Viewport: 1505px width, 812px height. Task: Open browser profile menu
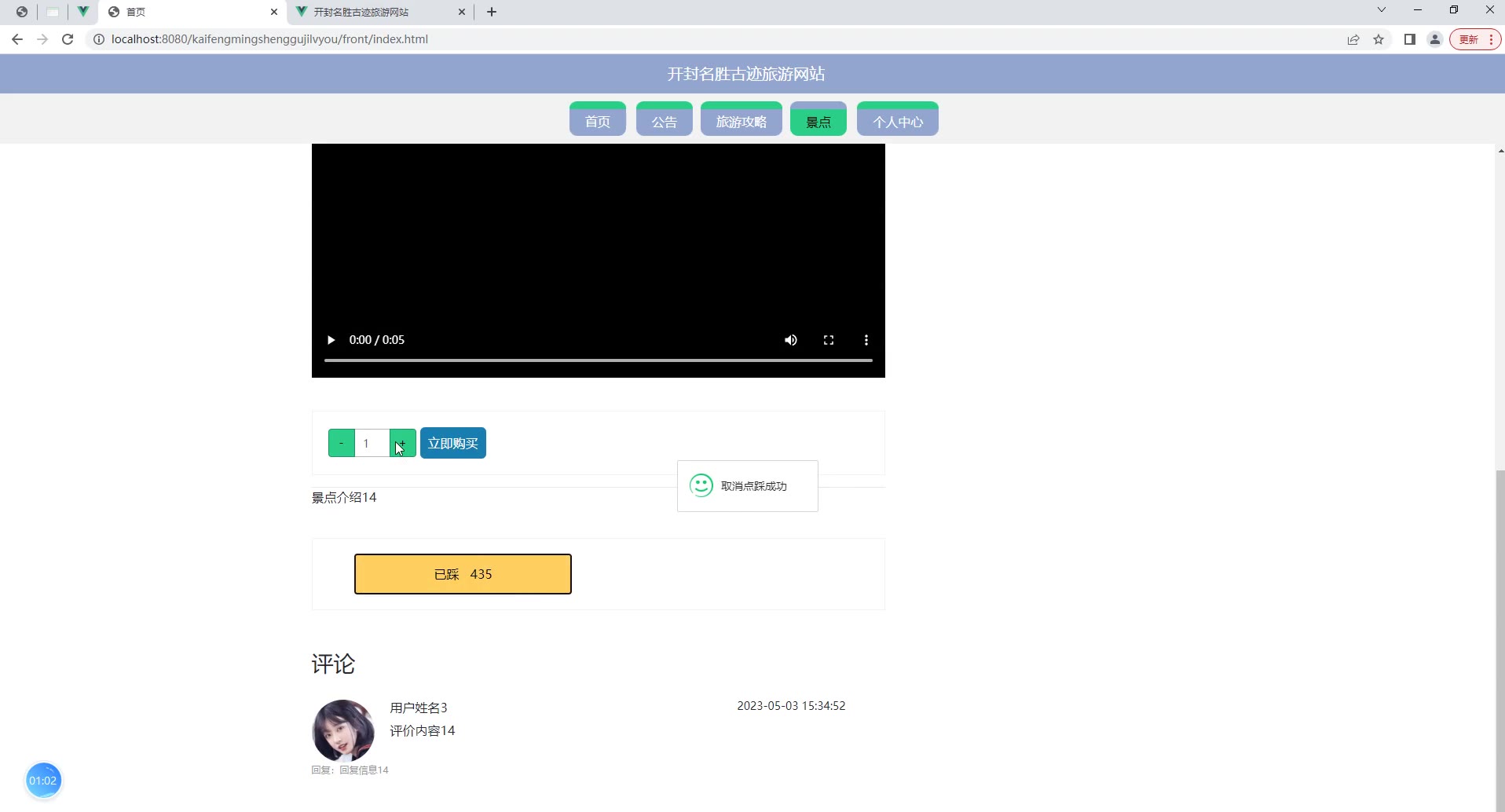[1435, 39]
